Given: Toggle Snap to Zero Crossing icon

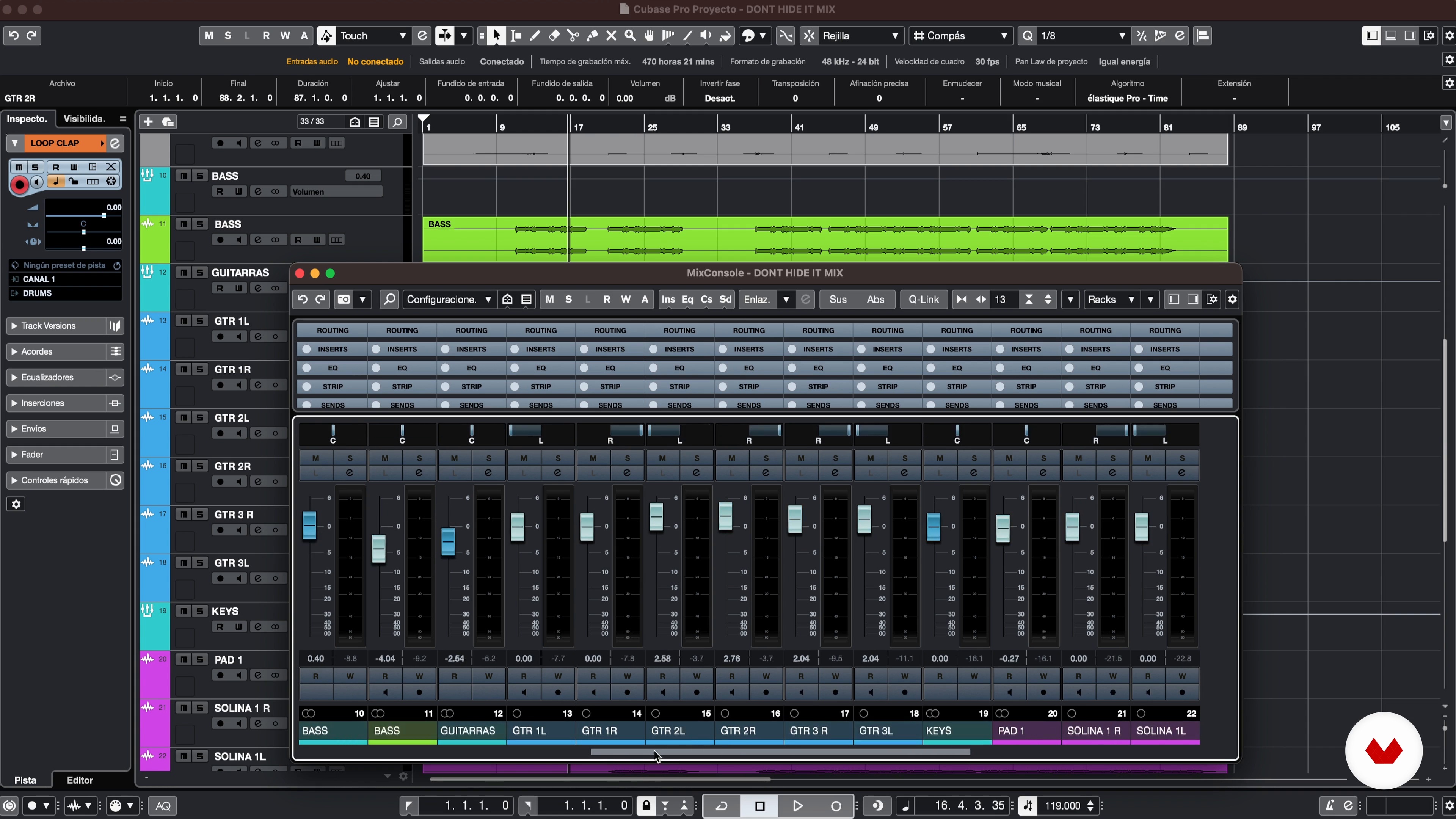Looking at the screenshot, I should (786, 36).
